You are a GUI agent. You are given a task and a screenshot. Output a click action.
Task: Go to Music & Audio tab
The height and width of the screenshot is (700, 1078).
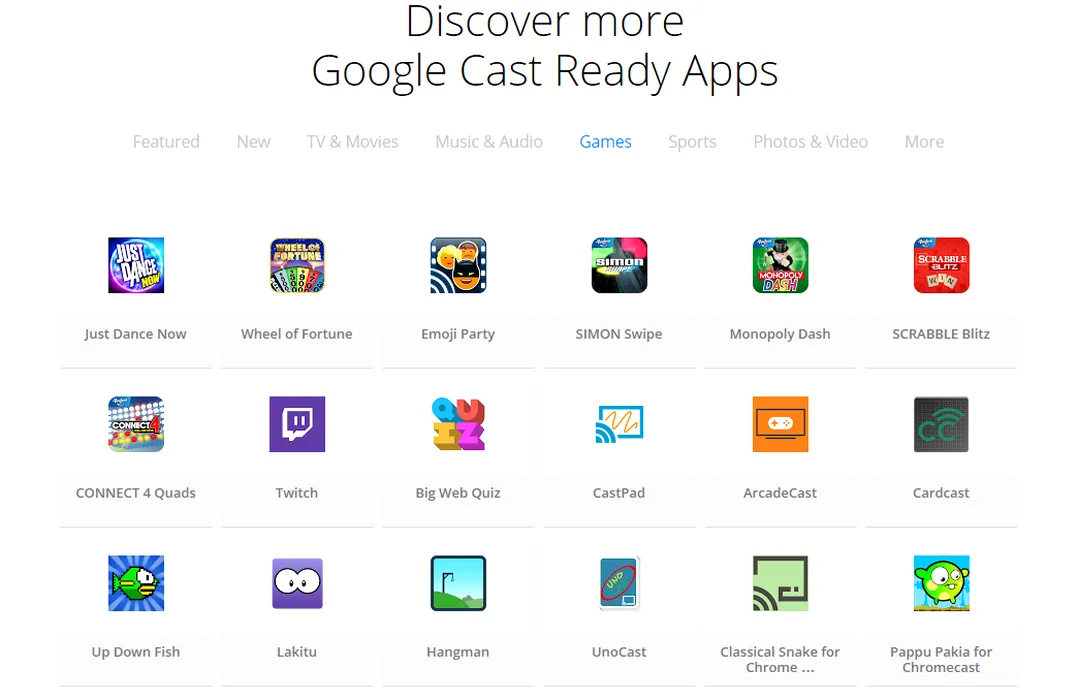[488, 142]
